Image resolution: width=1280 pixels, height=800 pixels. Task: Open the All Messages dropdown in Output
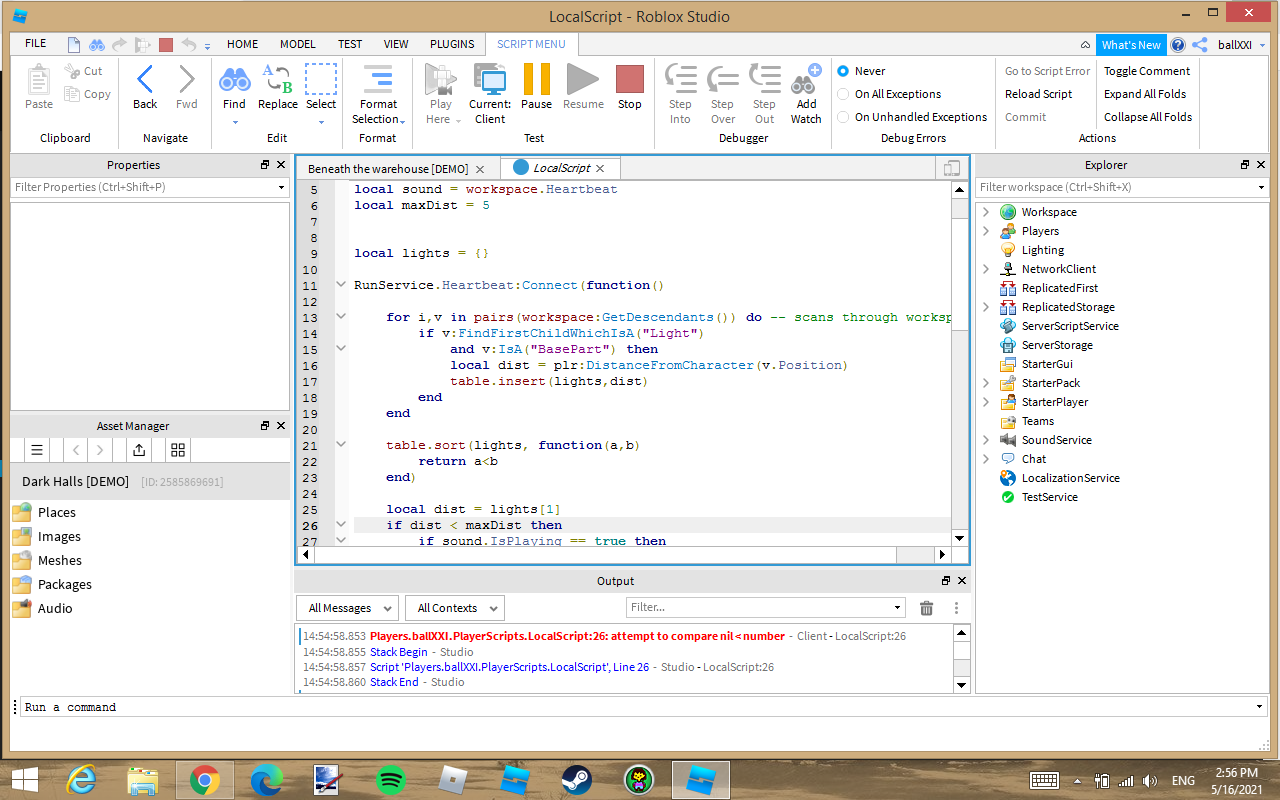[x=346, y=607]
